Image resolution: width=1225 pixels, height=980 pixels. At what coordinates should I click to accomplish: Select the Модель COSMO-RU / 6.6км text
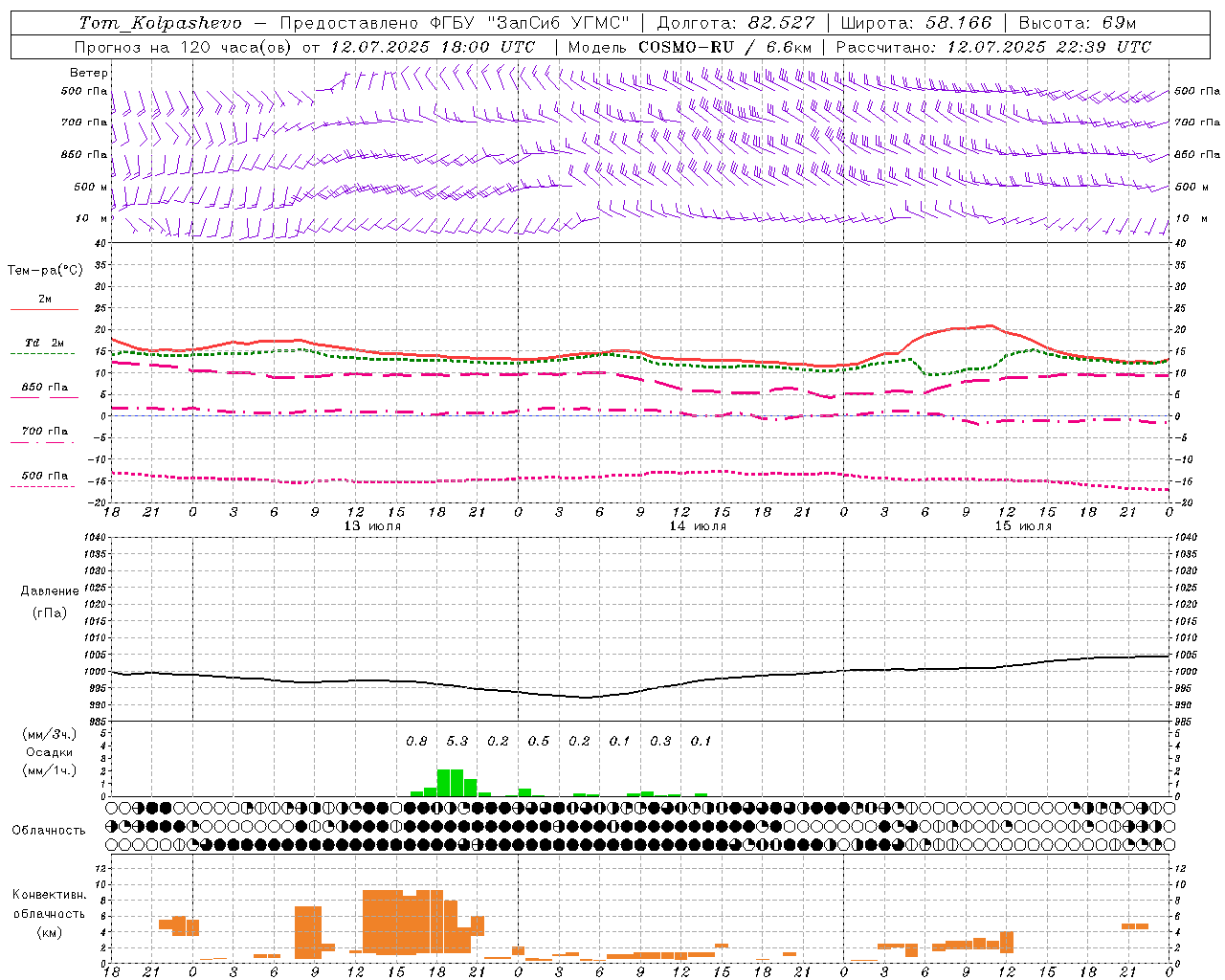[x=690, y=47]
